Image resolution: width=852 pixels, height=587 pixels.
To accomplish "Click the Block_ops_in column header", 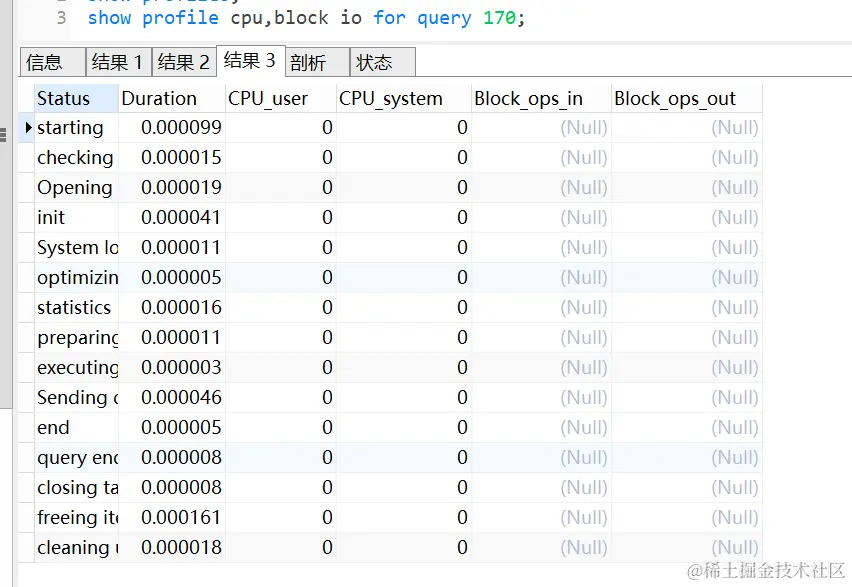I will pyautogui.click(x=541, y=98).
